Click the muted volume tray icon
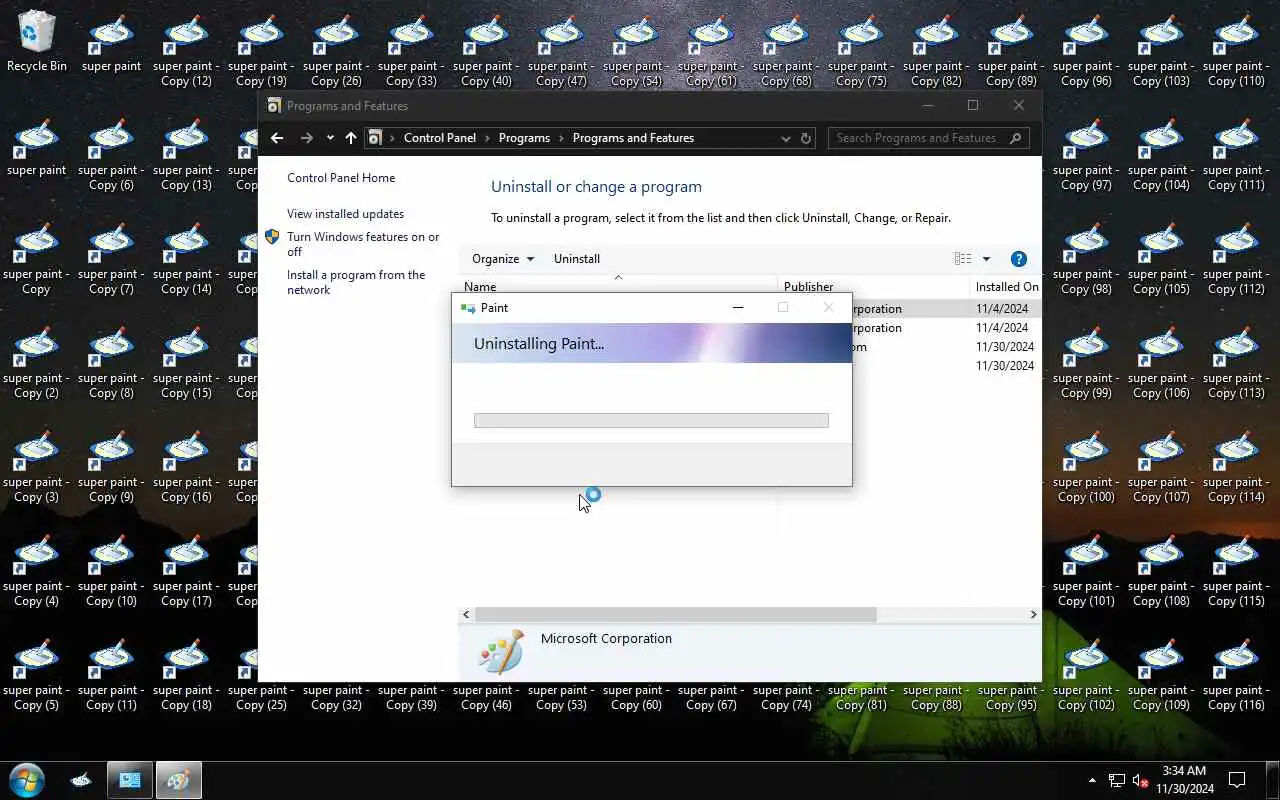This screenshot has height=800, width=1280. (x=1141, y=780)
